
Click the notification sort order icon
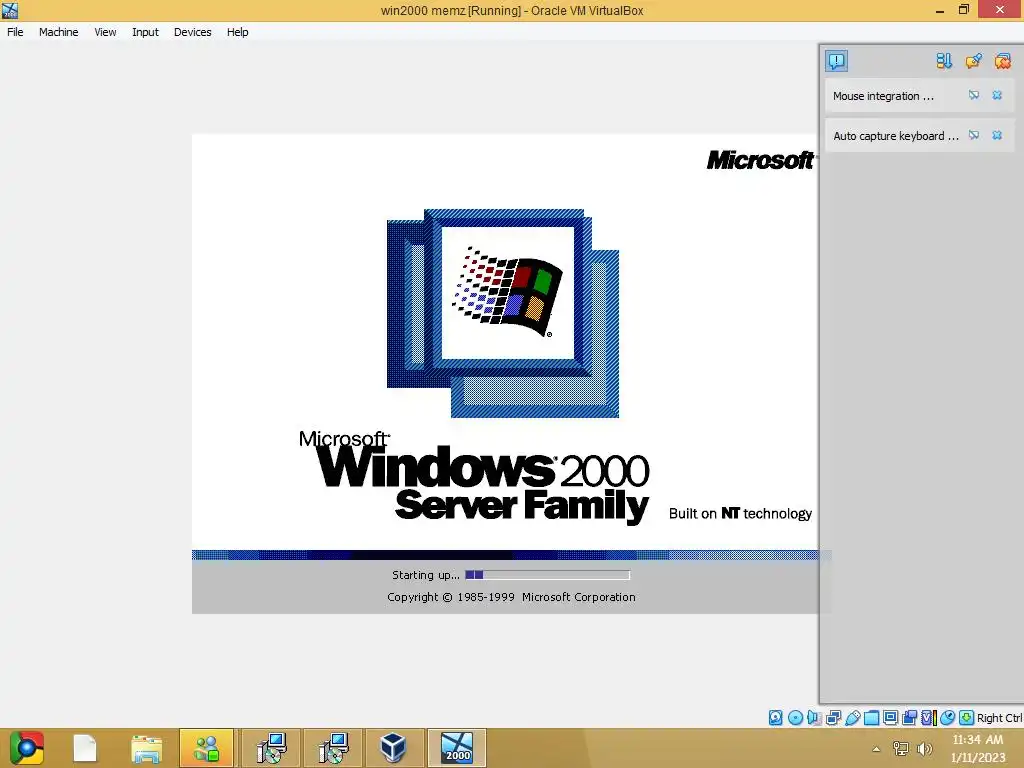(x=944, y=61)
